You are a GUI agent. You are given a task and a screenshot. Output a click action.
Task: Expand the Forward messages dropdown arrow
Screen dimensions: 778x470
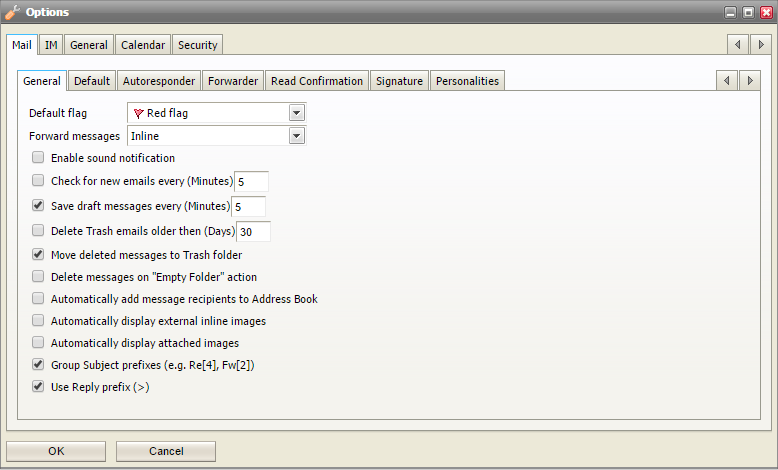tap(297, 135)
